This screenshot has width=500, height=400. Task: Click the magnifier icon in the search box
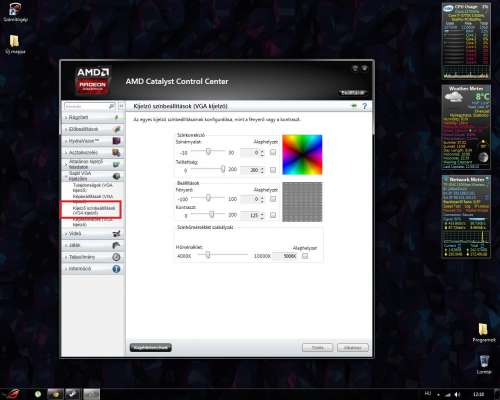point(111,106)
